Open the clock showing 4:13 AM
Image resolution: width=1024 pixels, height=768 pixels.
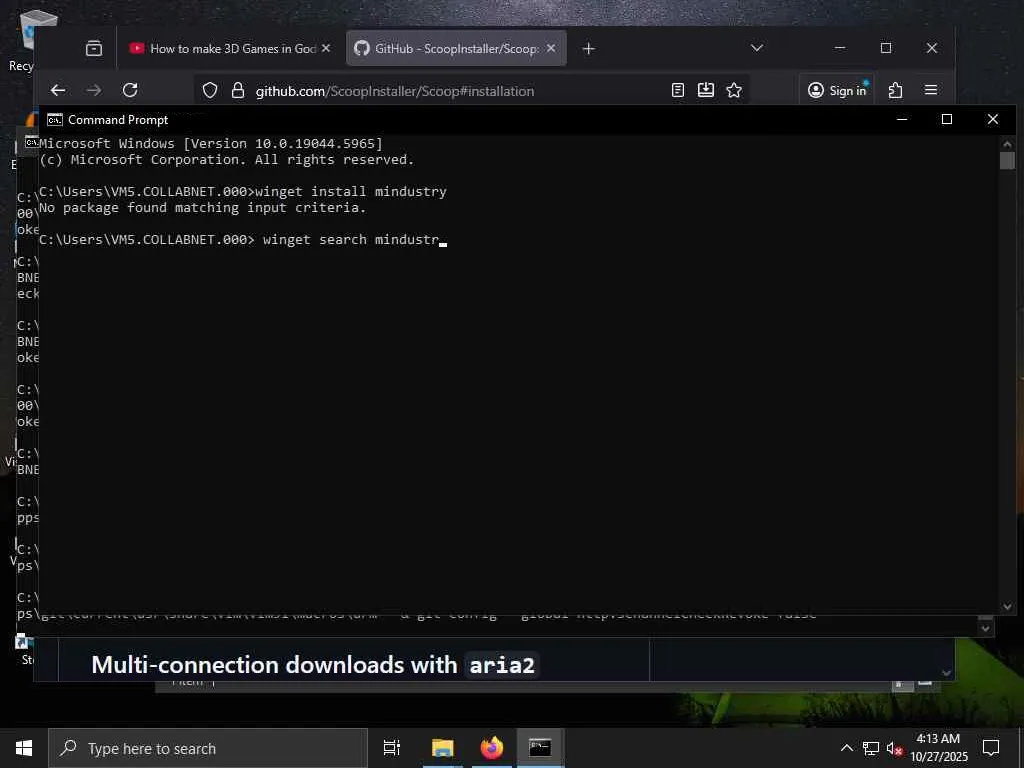click(x=938, y=748)
